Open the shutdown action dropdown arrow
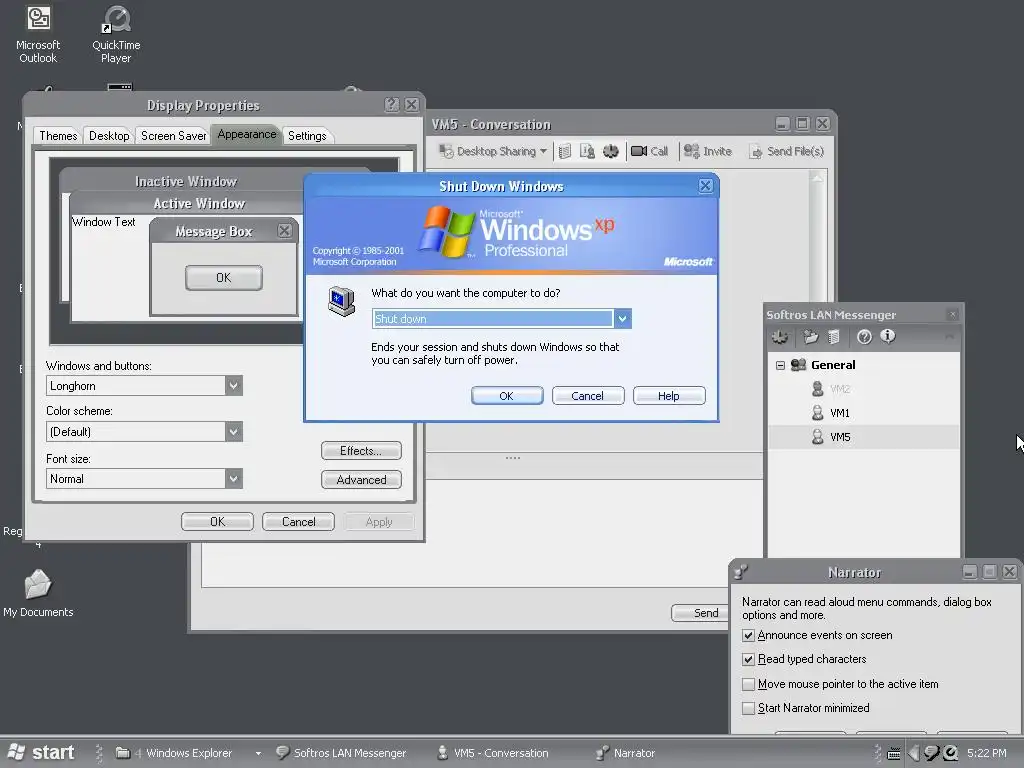1024x768 pixels. (622, 319)
